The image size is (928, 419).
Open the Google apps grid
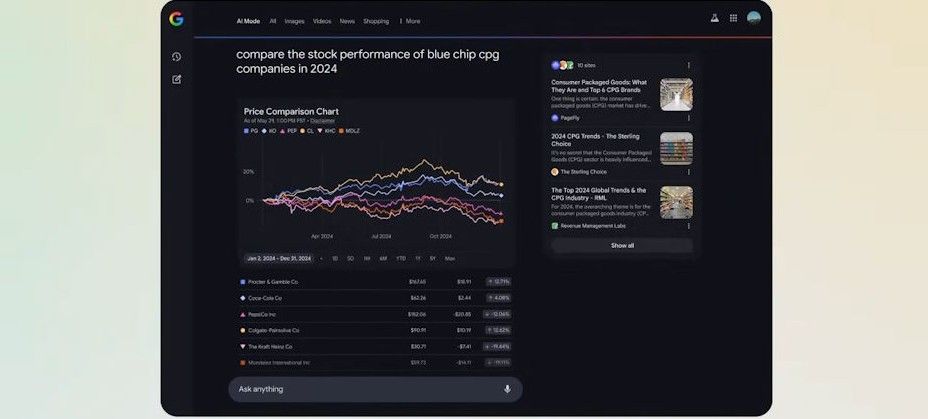pyautogui.click(x=733, y=18)
